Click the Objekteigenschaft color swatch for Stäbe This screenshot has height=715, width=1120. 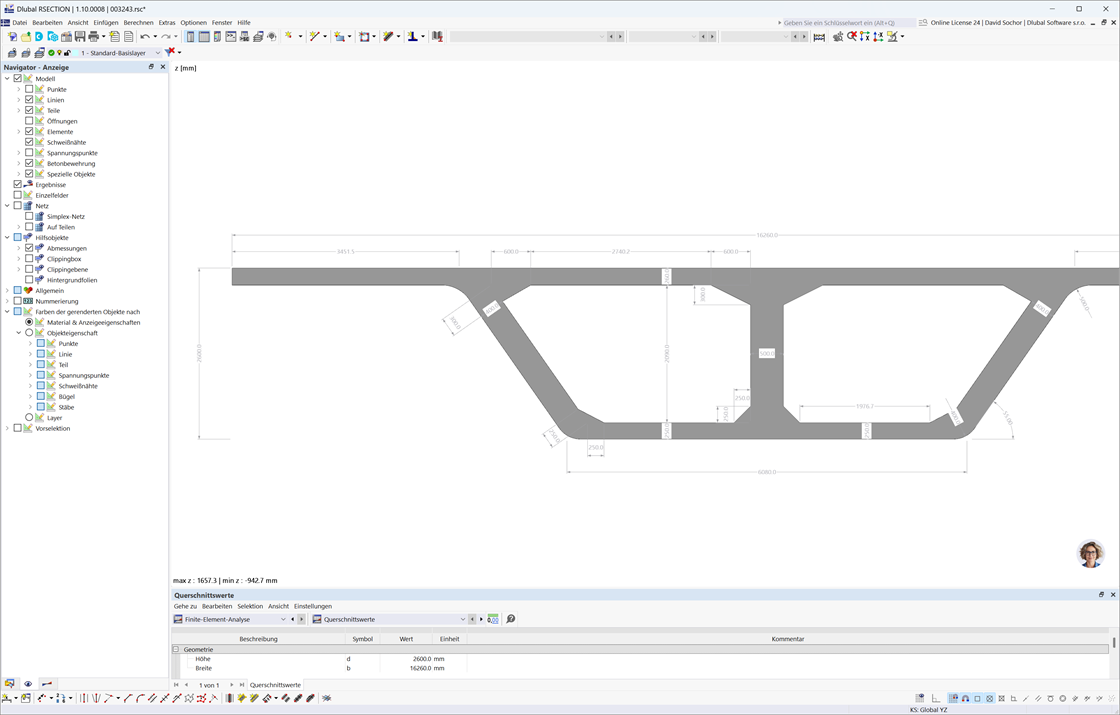pyautogui.click(x=41, y=406)
